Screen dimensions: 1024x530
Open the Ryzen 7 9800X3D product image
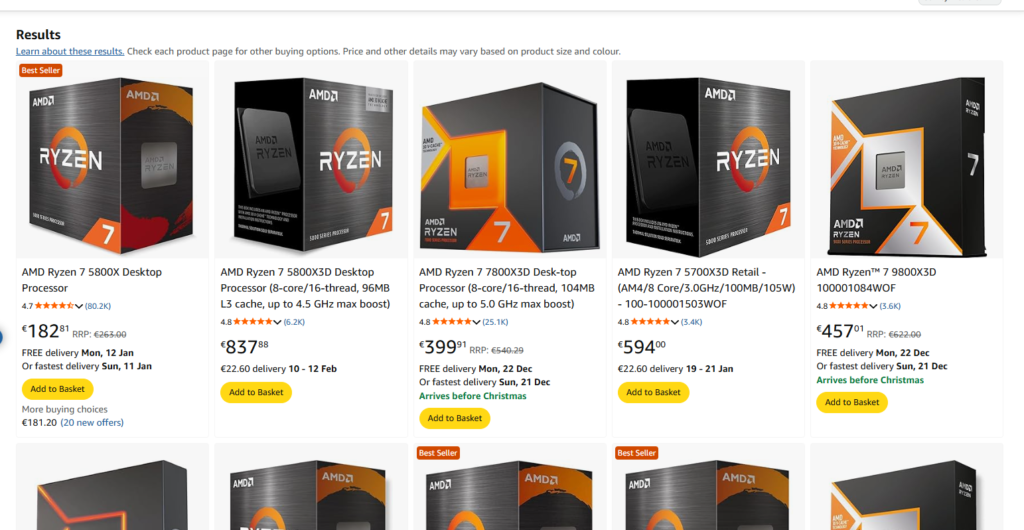click(906, 160)
